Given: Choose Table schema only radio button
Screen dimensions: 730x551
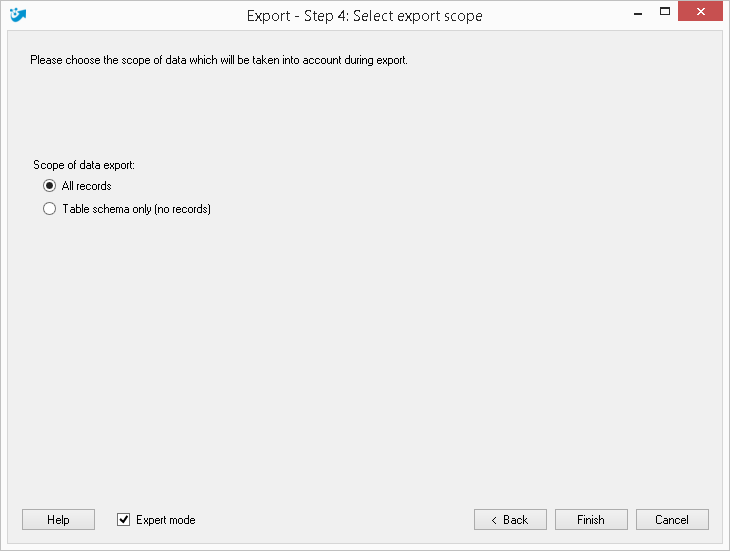Looking at the screenshot, I should pyautogui.click(x=49, y=208).
